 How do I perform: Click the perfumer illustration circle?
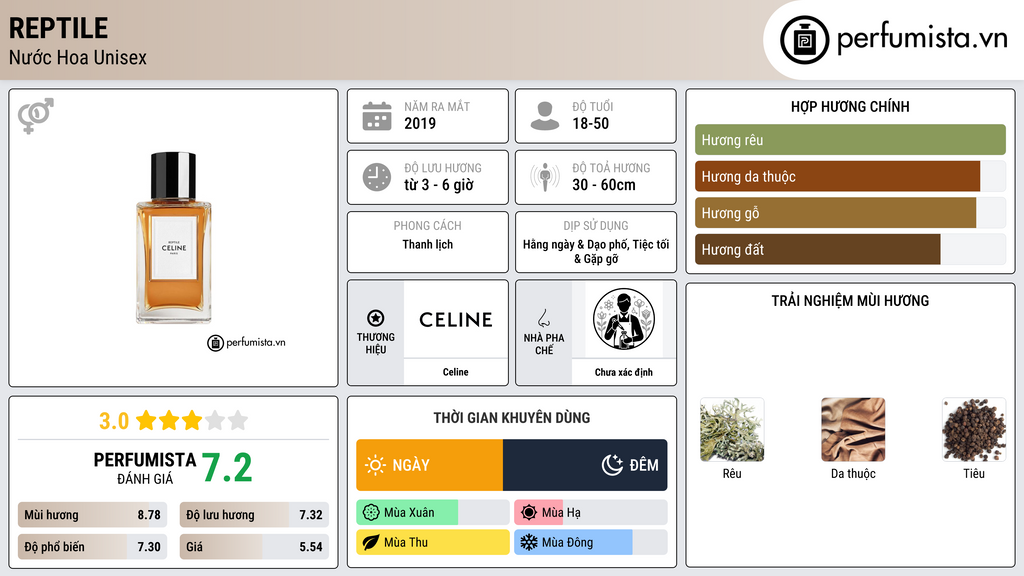623,319
